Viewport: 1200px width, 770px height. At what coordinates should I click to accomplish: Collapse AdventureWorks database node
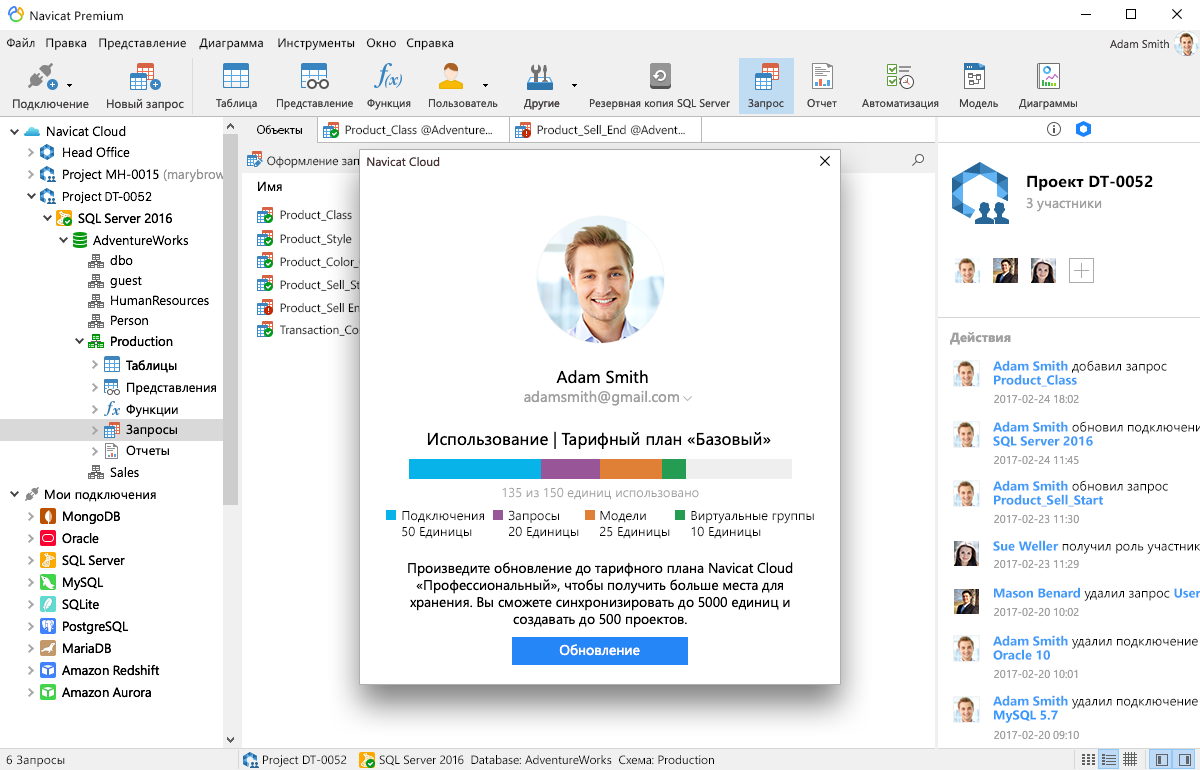tap(62, 240)
